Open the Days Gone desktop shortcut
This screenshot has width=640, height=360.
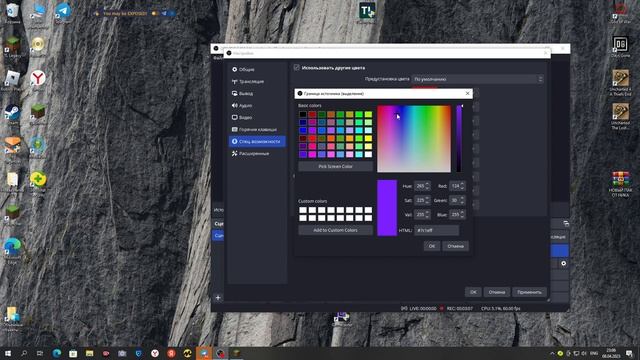coord(620,46)
